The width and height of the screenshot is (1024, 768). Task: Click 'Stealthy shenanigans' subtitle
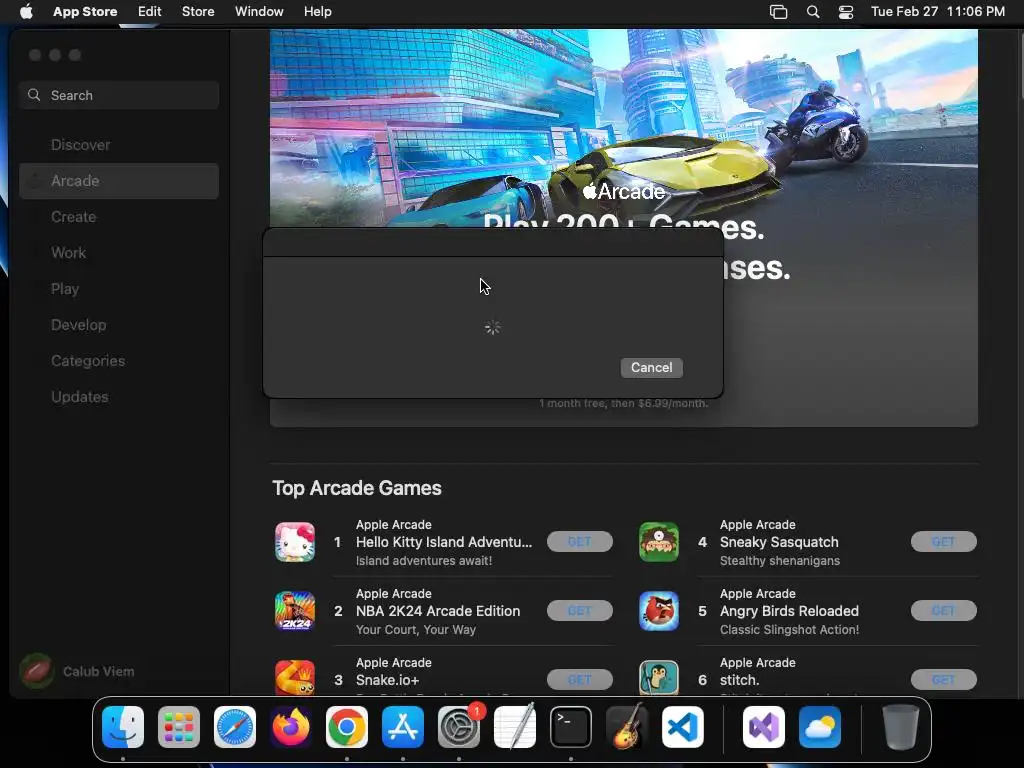pyautogui.click(x=780, y=561)
